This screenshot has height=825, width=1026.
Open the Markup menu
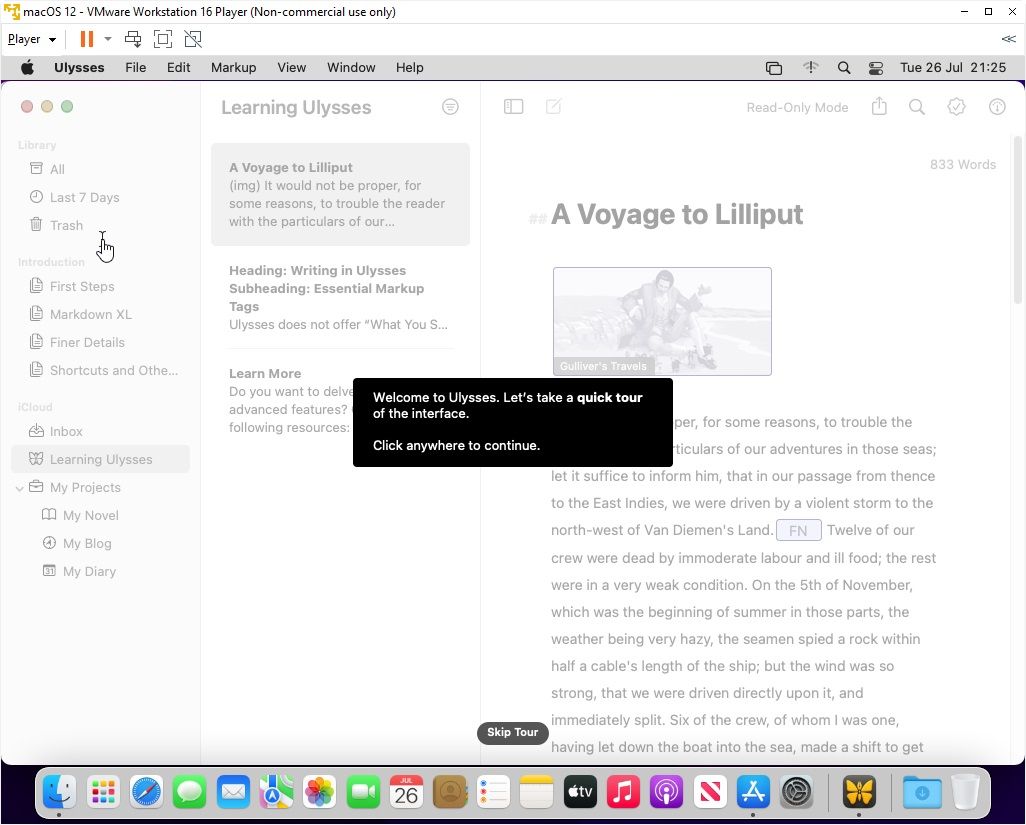click(x=233, y=67)
